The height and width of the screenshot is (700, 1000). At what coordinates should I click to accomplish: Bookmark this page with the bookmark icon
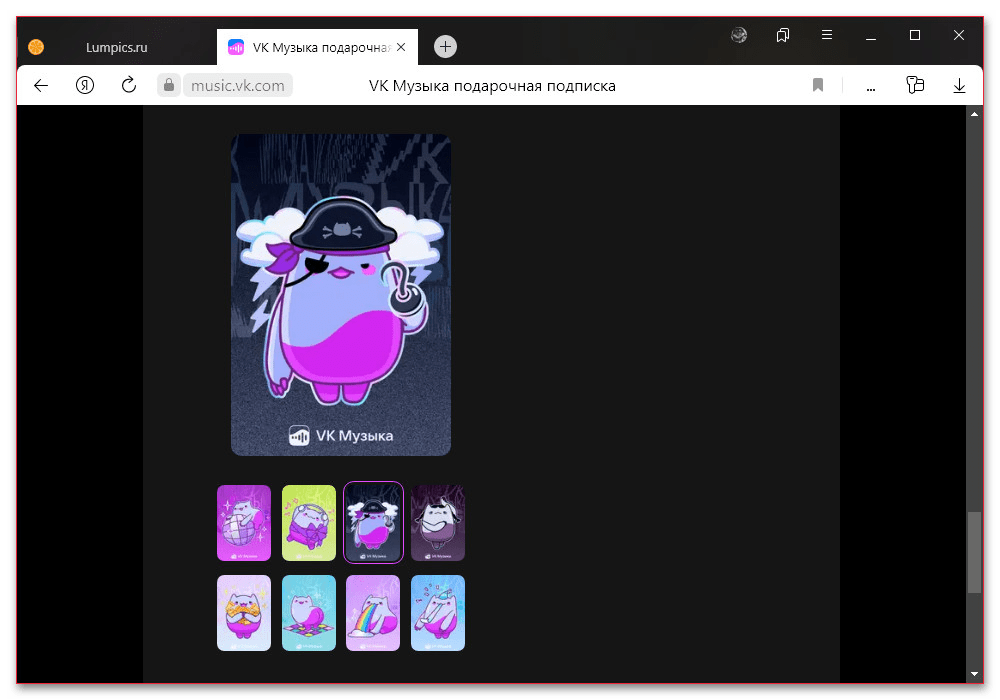pyautogui.click(x=818, y=85)
